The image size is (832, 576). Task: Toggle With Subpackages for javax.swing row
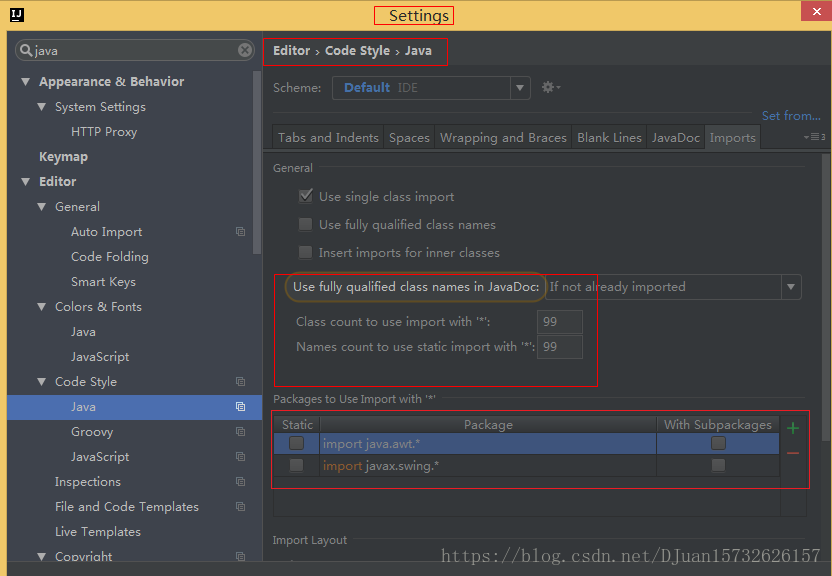click(718, 466)
